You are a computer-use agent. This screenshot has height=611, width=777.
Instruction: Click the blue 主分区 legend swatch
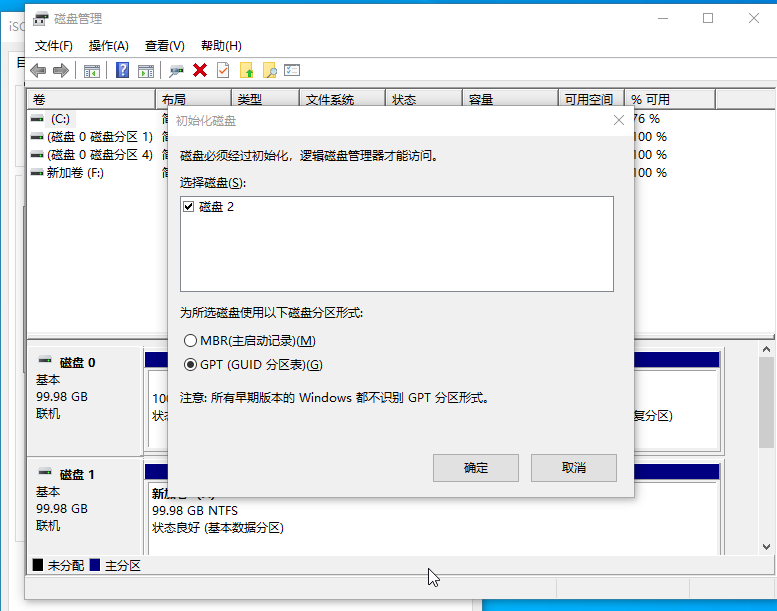pyautogui.click(x=95, y=566)
